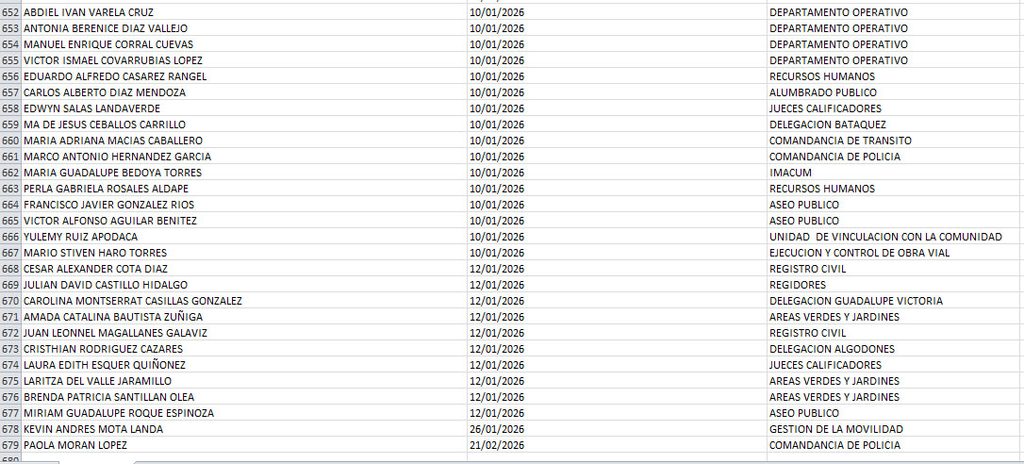Select cell JUAN LEONNEL MAGALLANES GALAVIZ

coord(244,333)
